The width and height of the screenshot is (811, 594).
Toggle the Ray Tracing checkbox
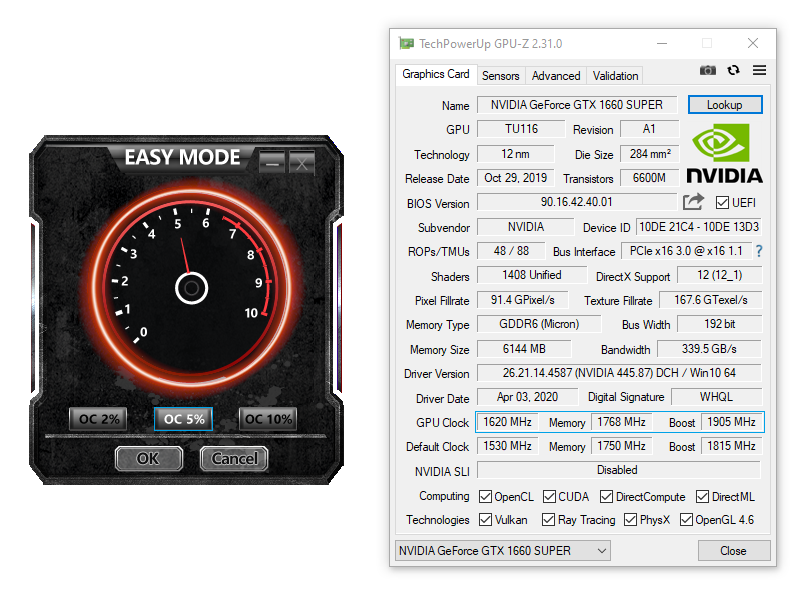(548, 519)
